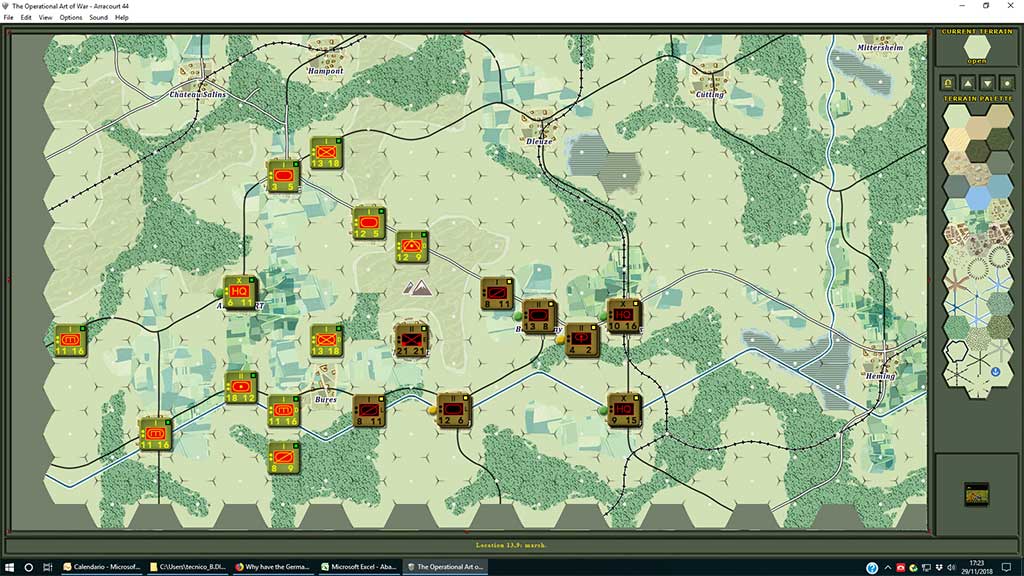Click the Mittersheim town label

point(880,48)
